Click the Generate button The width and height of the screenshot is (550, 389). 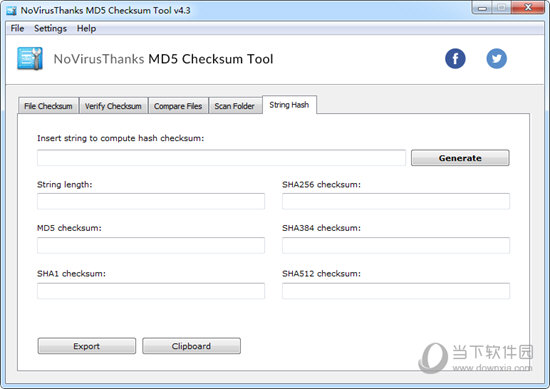tap(460, 158)
